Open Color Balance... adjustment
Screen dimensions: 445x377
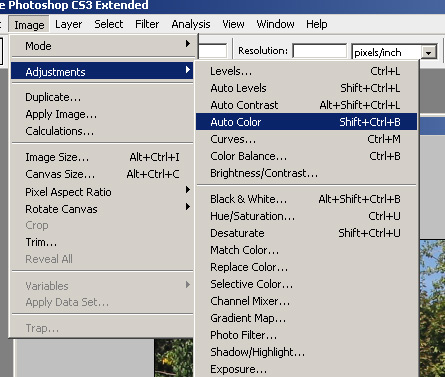tap(306, 156)
